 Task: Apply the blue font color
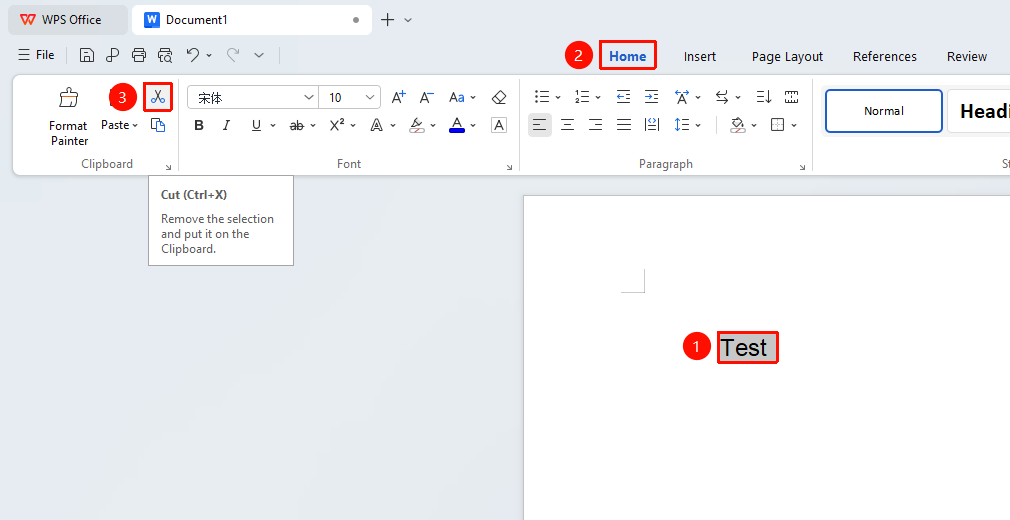pos(457,125)
